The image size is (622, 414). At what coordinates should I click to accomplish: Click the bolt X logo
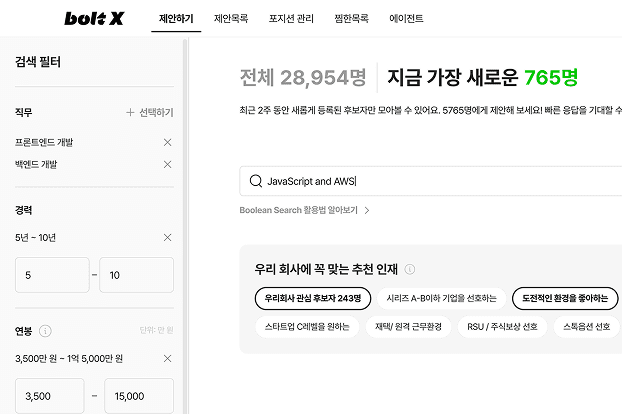(x=94, y=18)
